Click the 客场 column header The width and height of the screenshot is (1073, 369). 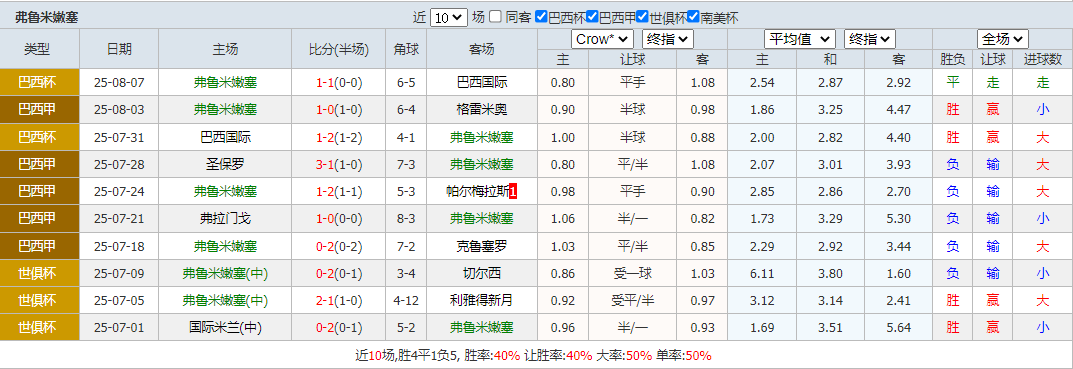482,49
